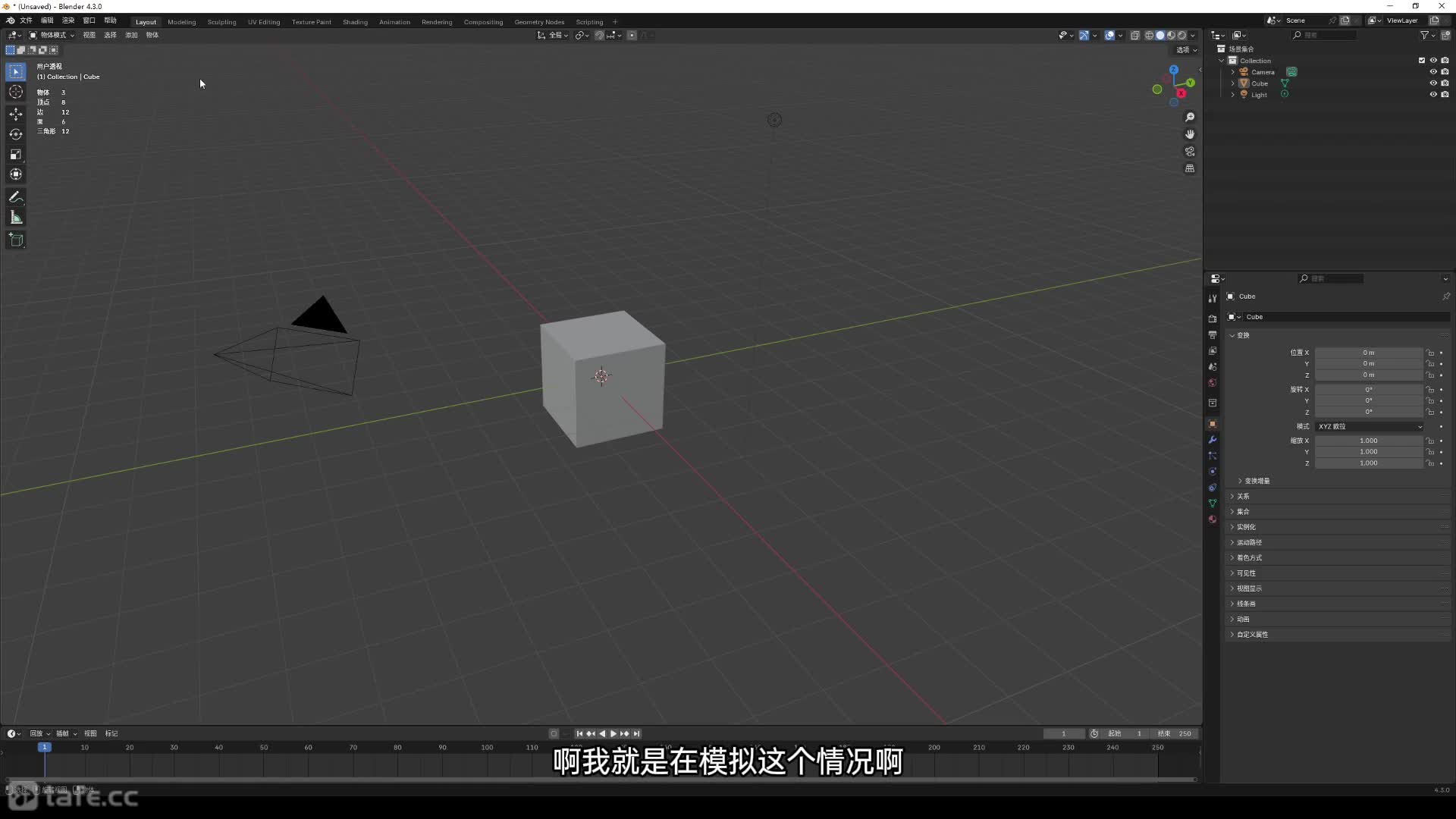Toggle X-ray display in viewport header
This screenshot has height=819, width=1456.
1135,35
